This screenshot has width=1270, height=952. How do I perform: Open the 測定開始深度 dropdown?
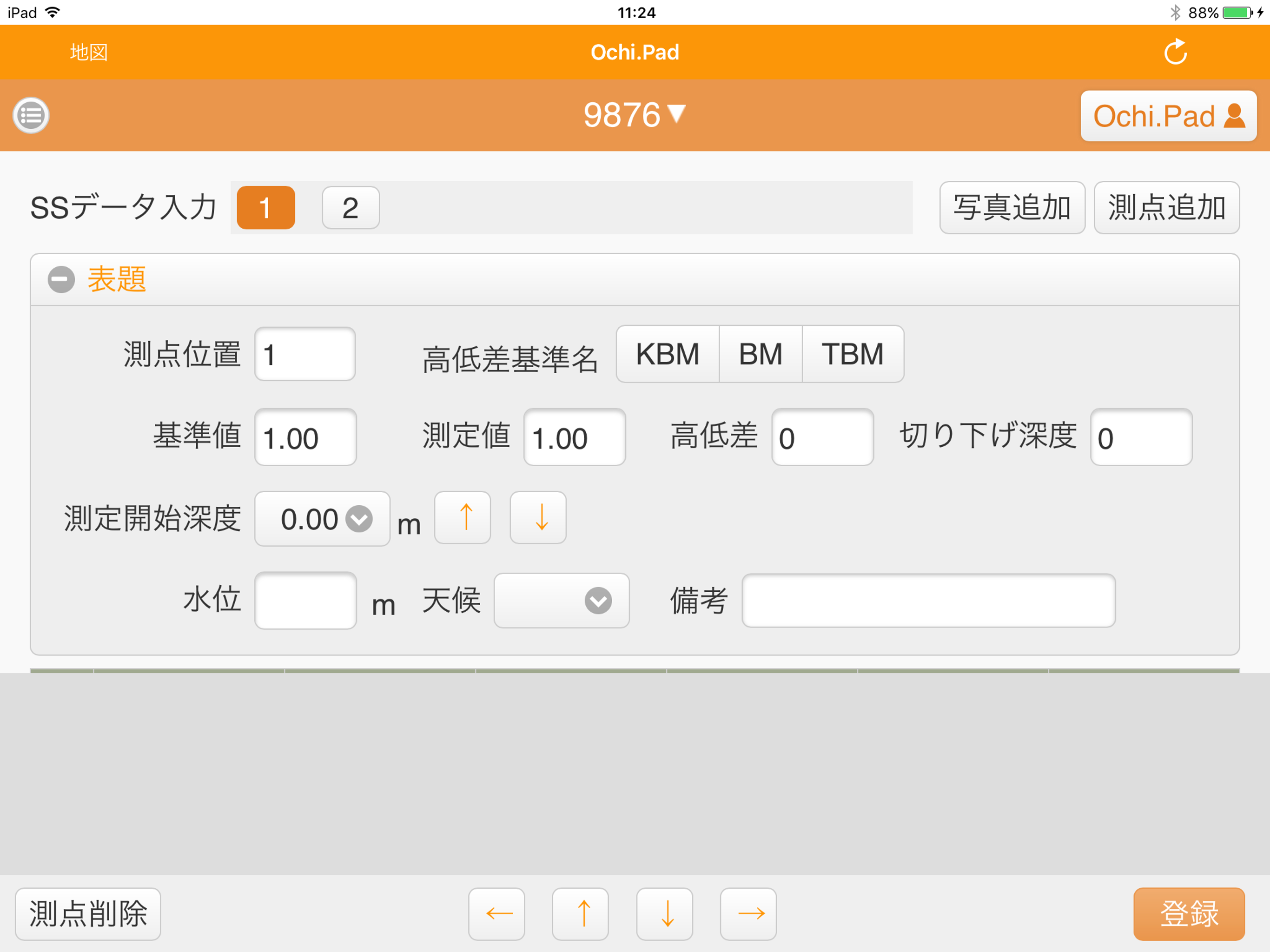point(323,519)
